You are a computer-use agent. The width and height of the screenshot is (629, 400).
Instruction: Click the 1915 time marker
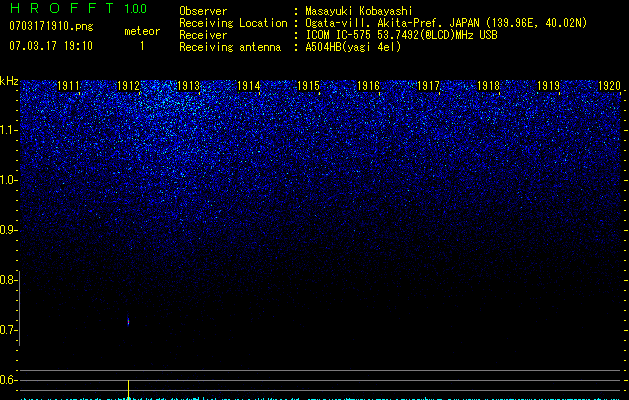[308, 86]
